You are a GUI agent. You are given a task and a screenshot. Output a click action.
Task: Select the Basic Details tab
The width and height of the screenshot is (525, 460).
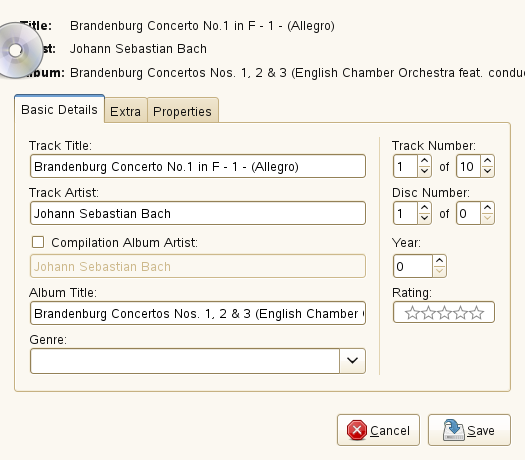click(59, 109)
